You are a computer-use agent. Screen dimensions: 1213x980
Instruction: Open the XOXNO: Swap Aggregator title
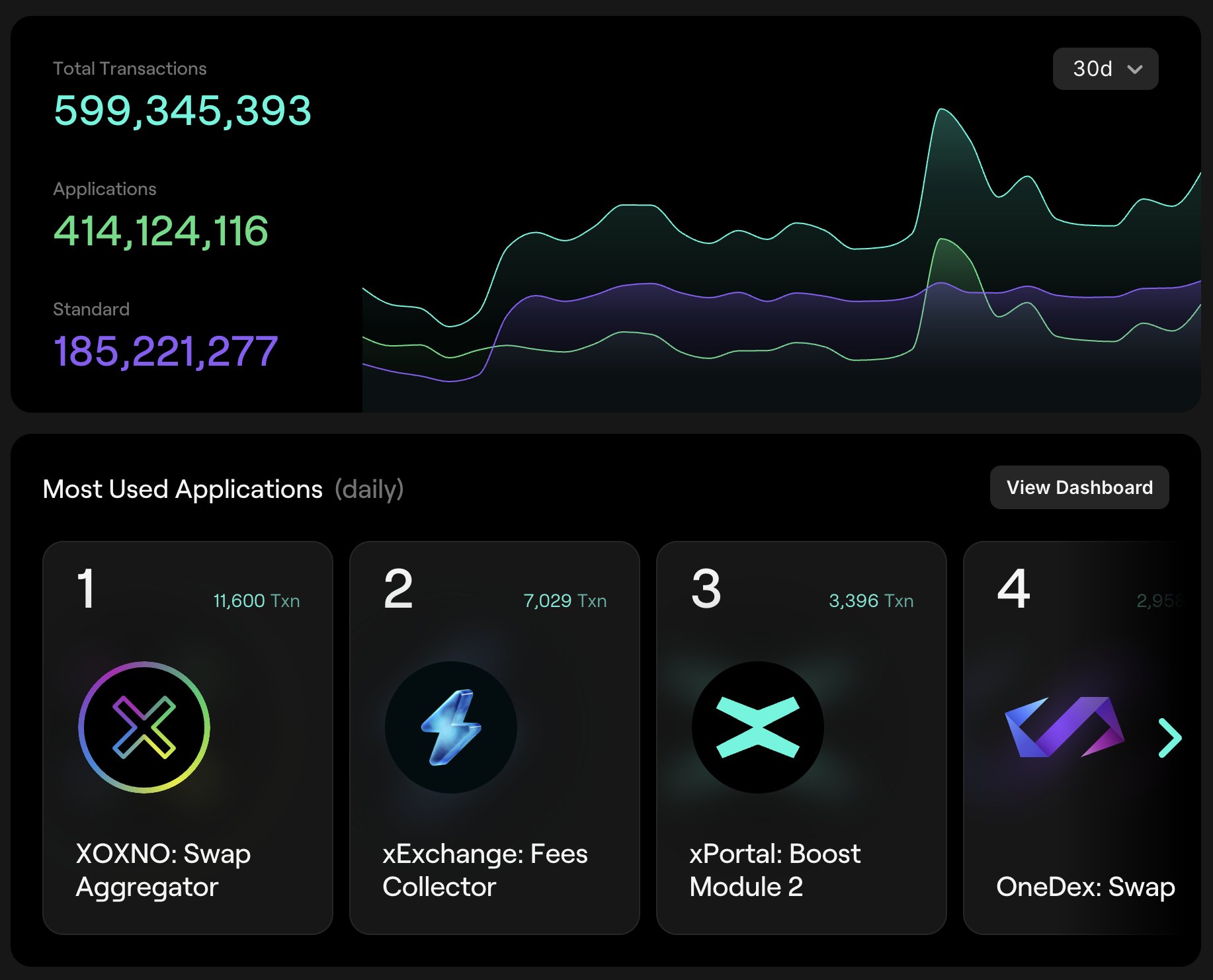click(x=163, y=870)
